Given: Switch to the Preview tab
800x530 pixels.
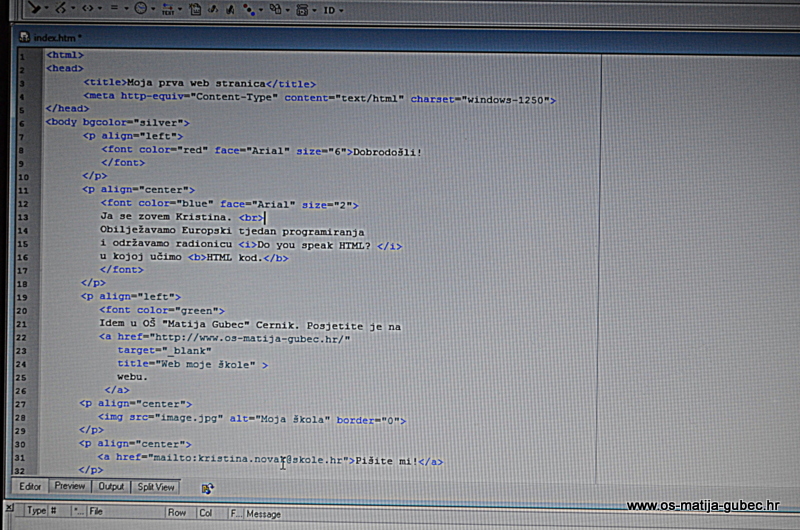Looking at the screenshot, I should coord(70,486).
